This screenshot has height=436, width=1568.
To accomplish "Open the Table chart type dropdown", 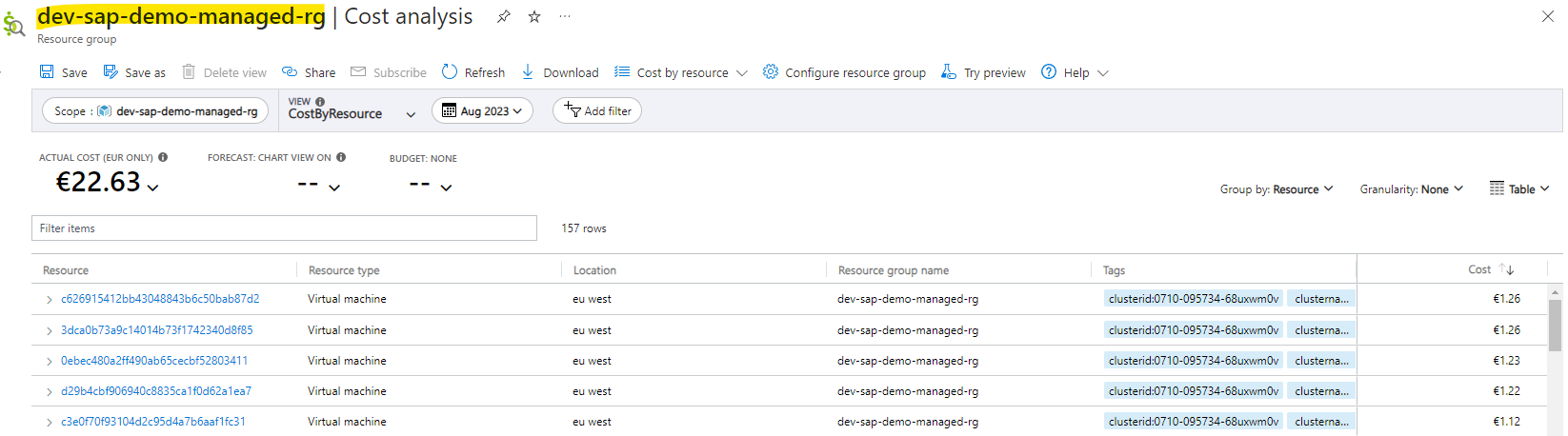I will [1519, 189].
